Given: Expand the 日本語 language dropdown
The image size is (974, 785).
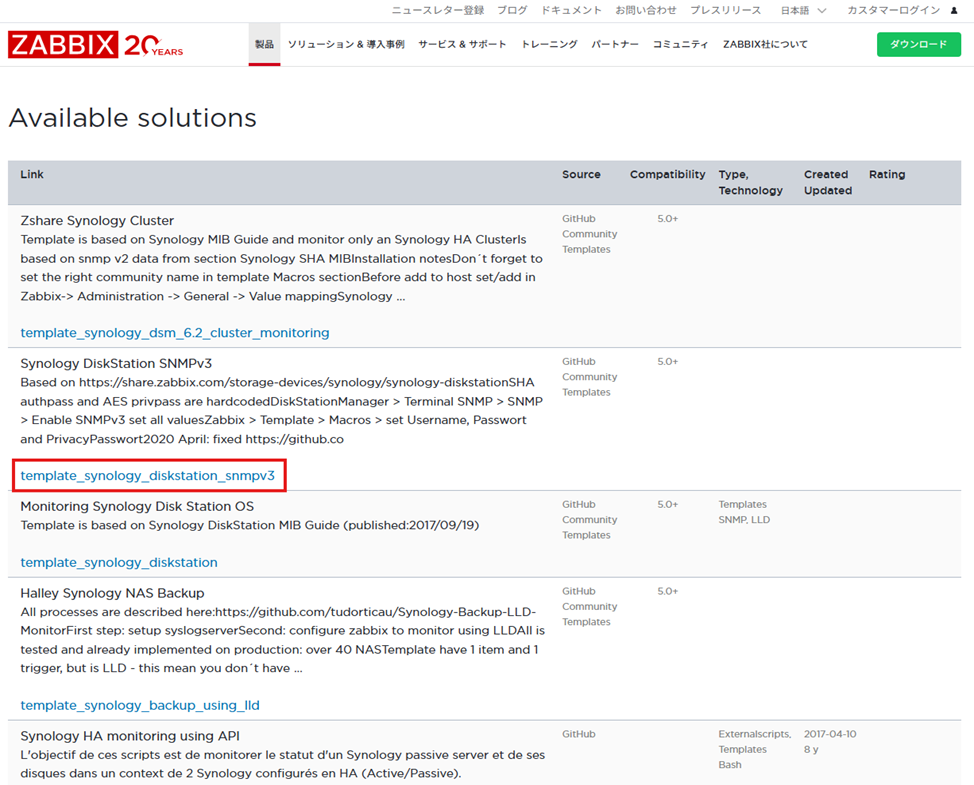Looking at the screenshot, I should point(803,11).
